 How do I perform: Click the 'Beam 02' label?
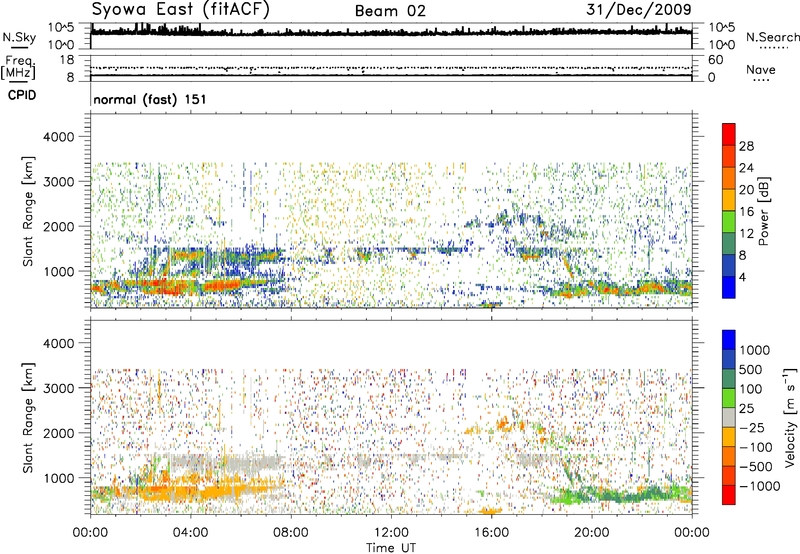(x=390, y=11)
